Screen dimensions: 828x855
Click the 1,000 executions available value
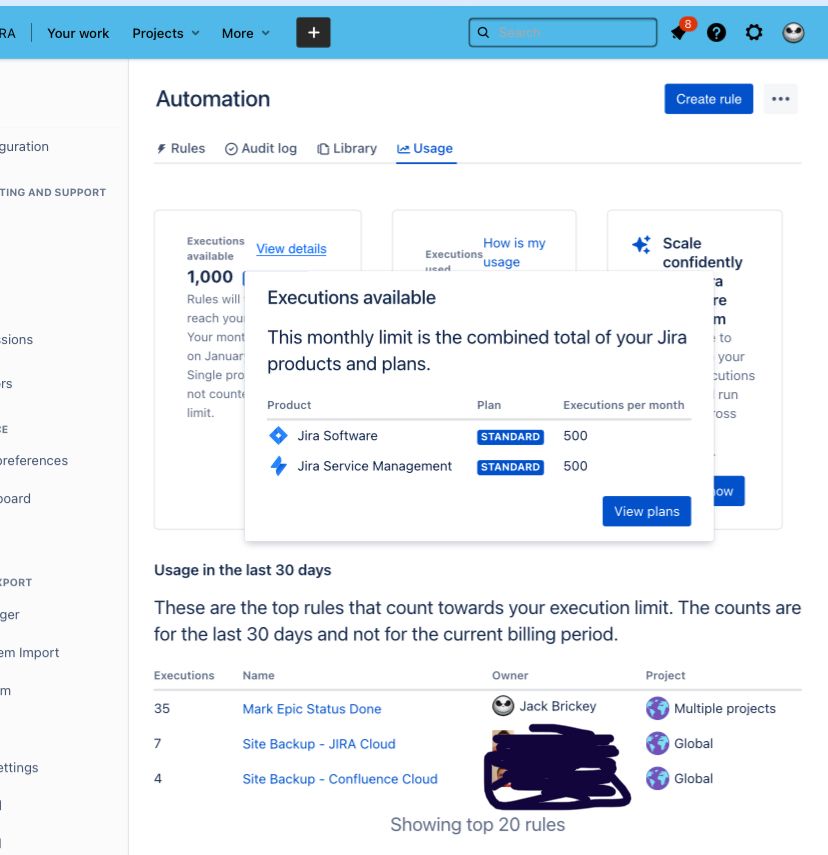pyautogui.click(x=210, y=277)
